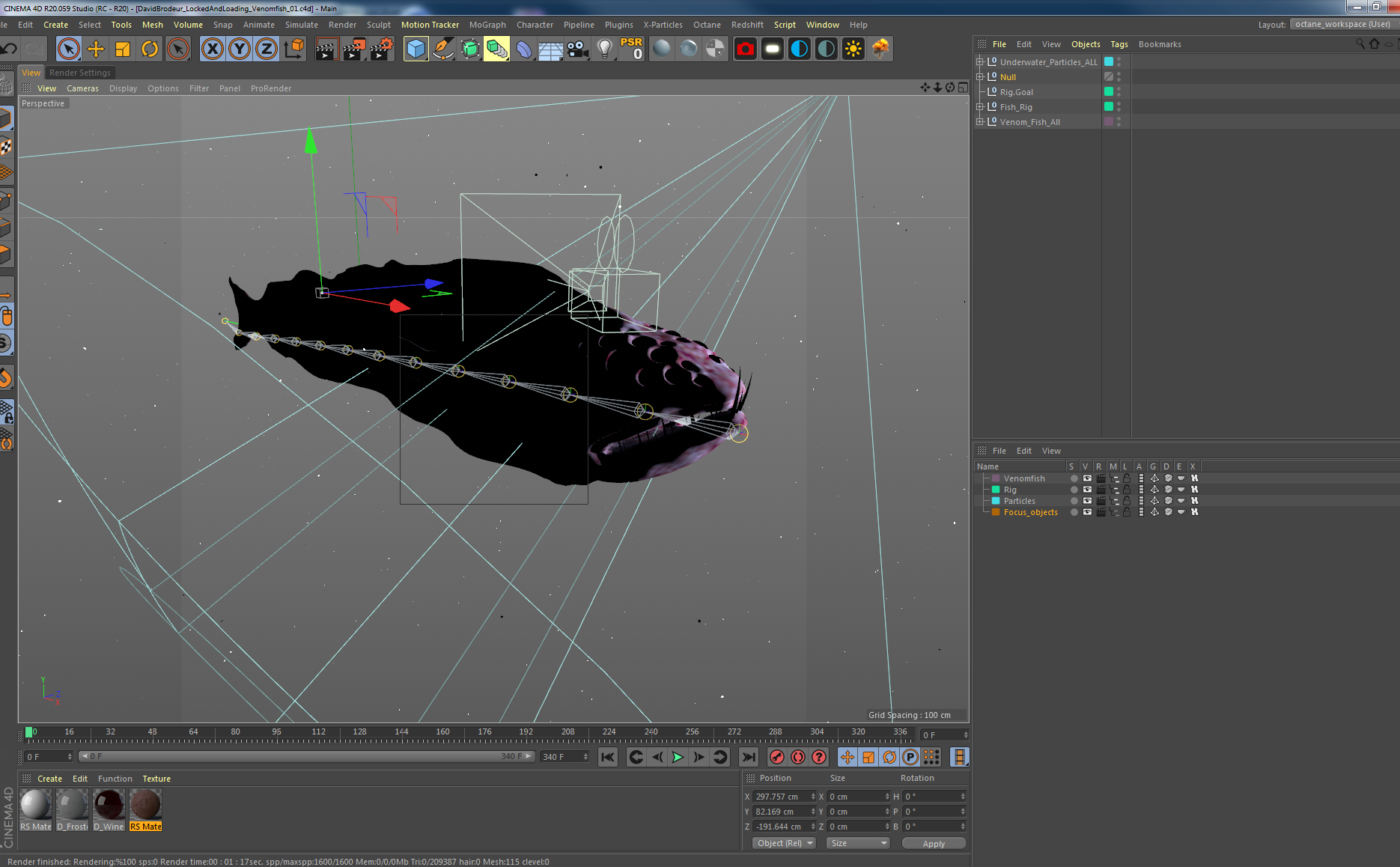Expand the Underwater_Particles_ALL hierarchy
The width and height of the screenshot is (1400, 867).
click(981, 61)
